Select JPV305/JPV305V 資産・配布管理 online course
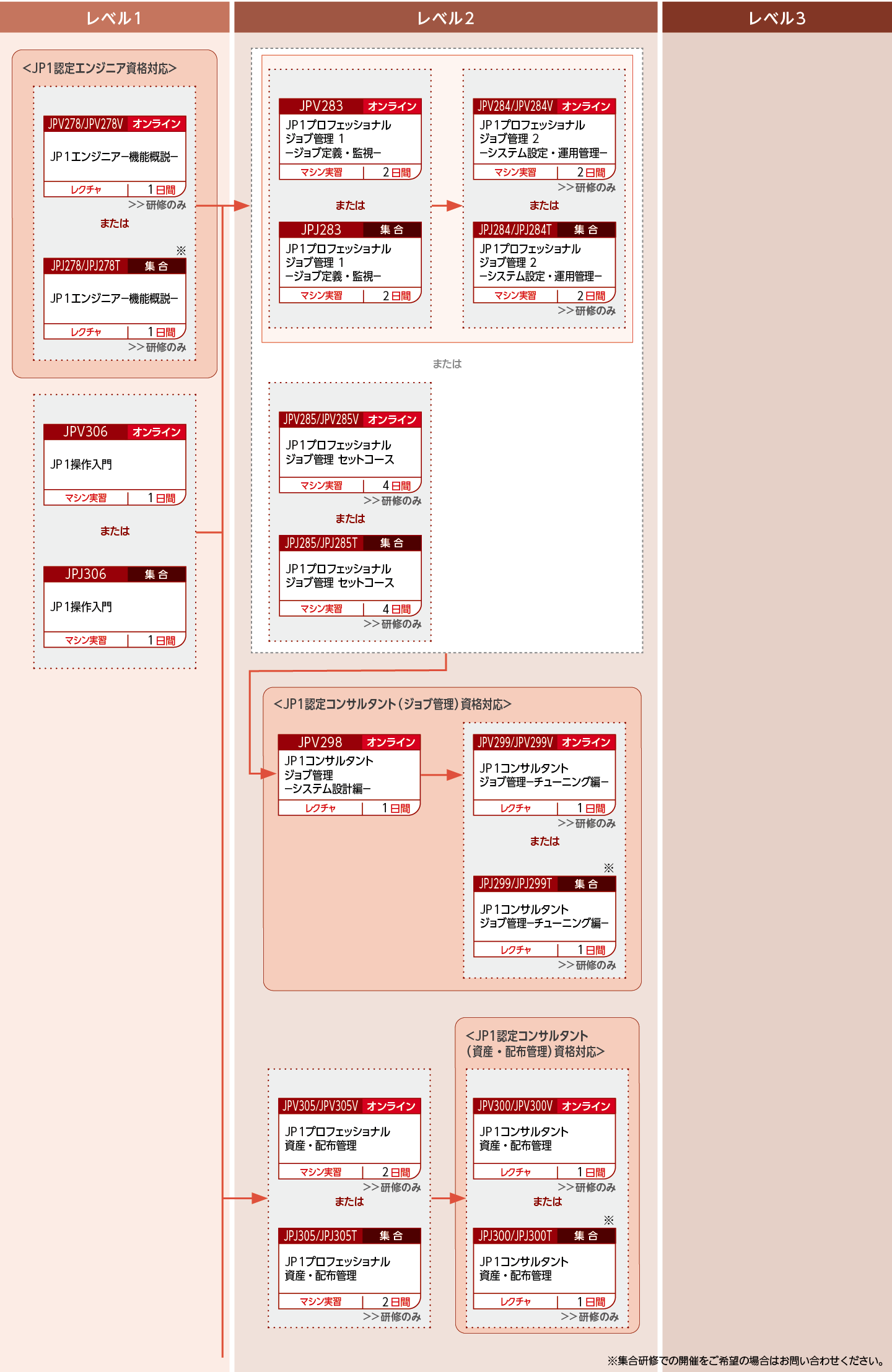The image size is (892, 1372). pyautogui.click(x=349, y=1139)
